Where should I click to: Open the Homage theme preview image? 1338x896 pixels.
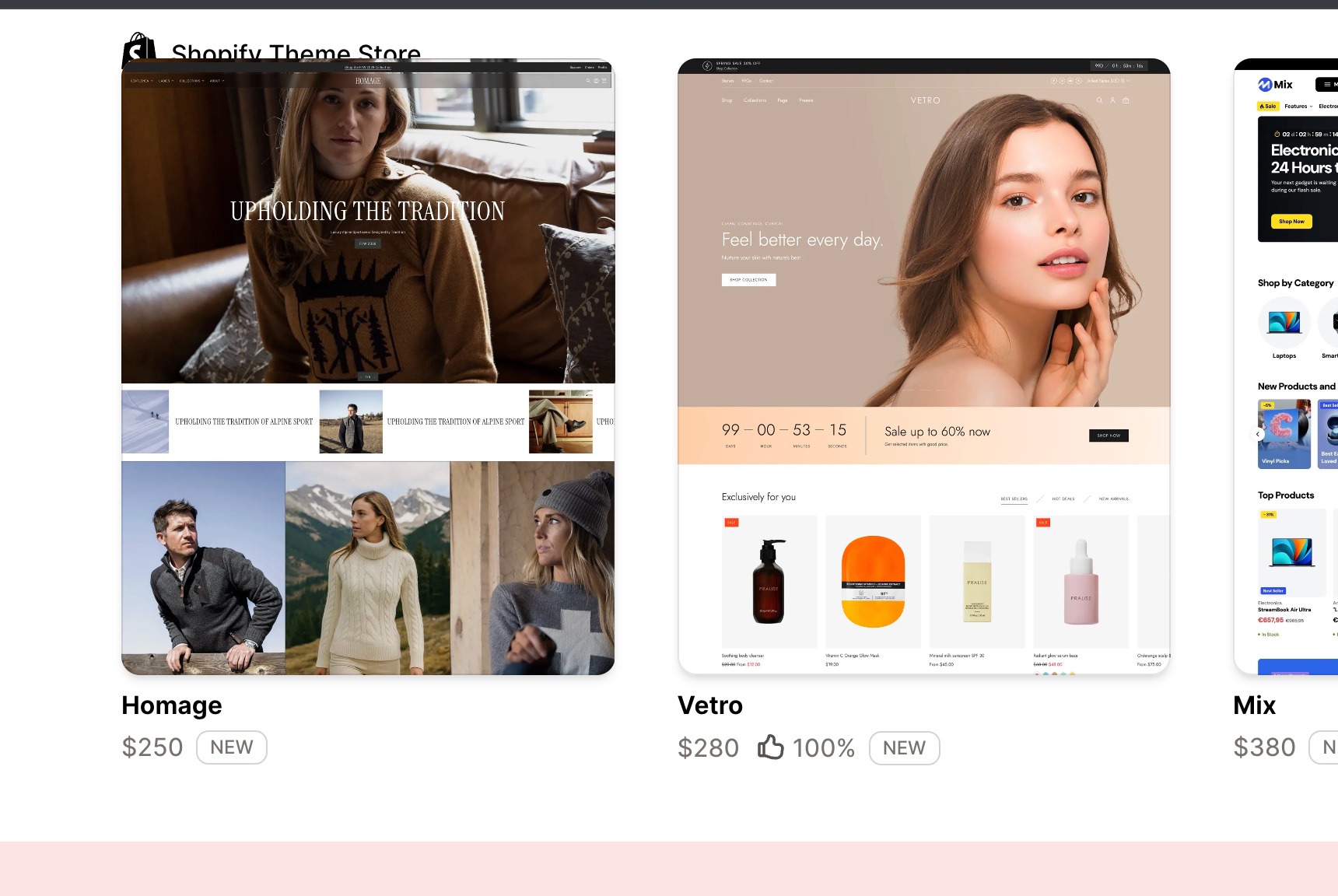pyautogui.click(x=368, y=366)
